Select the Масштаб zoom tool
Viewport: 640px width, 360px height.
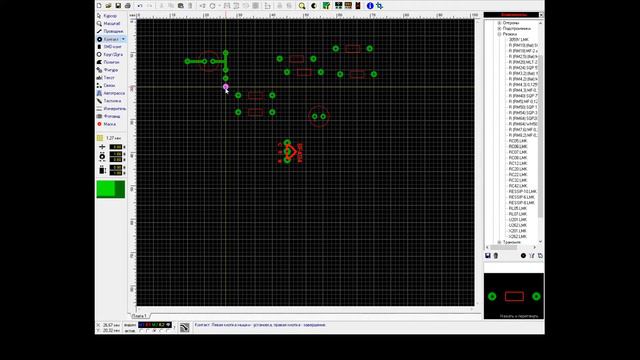[x=111, y=23]
